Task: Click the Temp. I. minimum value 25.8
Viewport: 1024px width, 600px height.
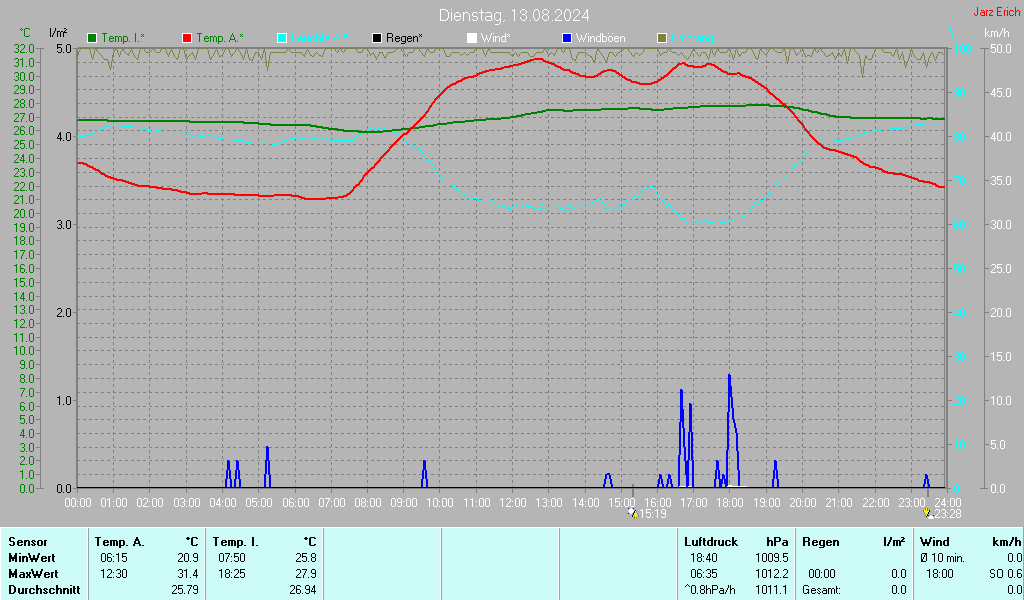Action: click(x=306, y=558)
